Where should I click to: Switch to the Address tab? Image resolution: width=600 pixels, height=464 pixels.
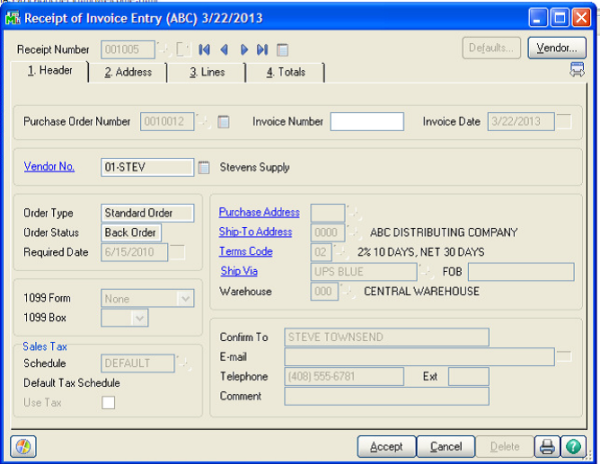pyautogui.click(x=129, y=72)
